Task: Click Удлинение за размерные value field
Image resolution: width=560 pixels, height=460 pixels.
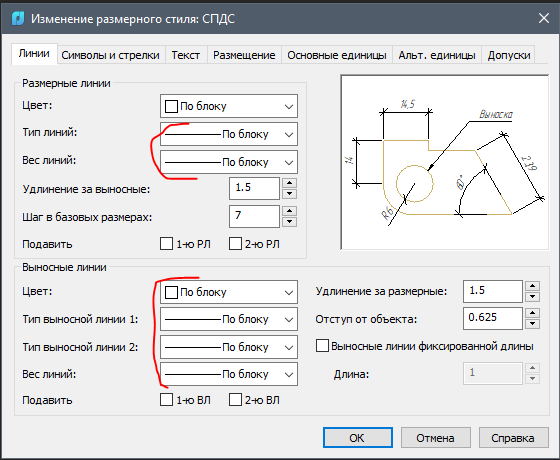Action: pos(493,291)
